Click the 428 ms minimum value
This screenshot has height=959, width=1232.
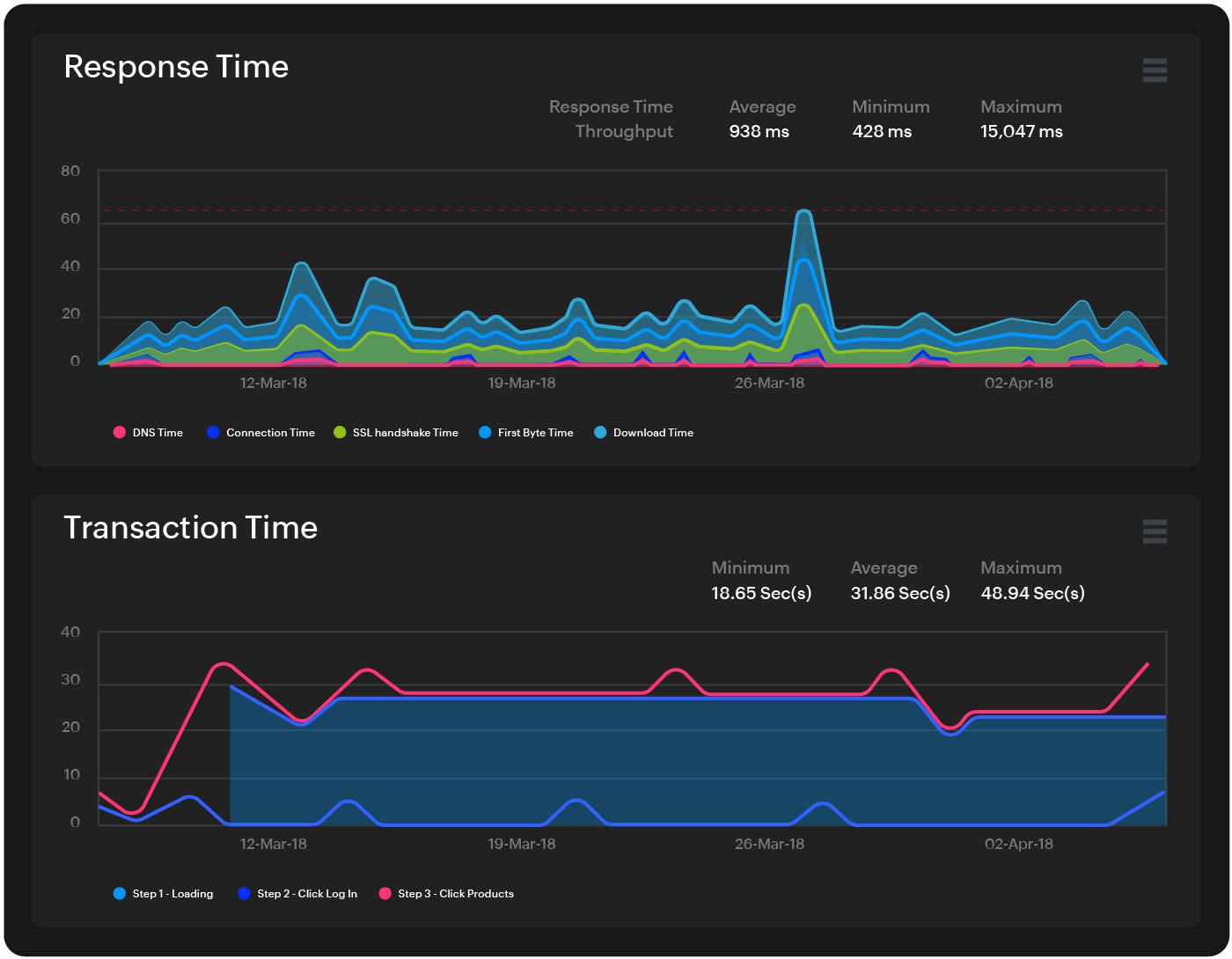[882, 131]
